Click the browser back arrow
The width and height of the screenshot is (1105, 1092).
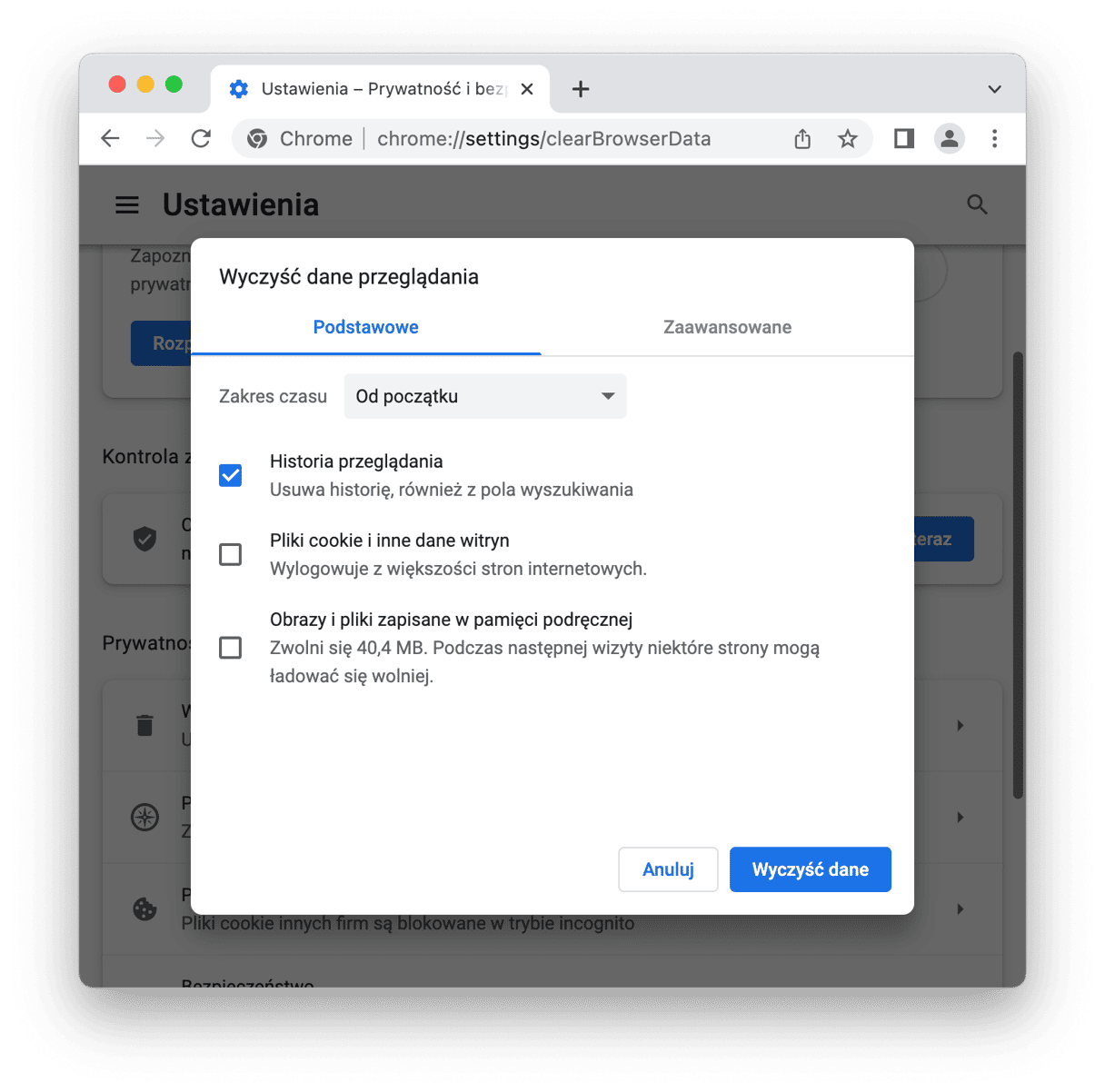pos(110,138)
